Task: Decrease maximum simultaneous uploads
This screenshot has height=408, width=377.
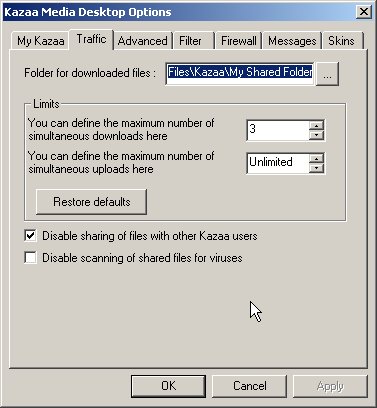Action: click(316, 168)
